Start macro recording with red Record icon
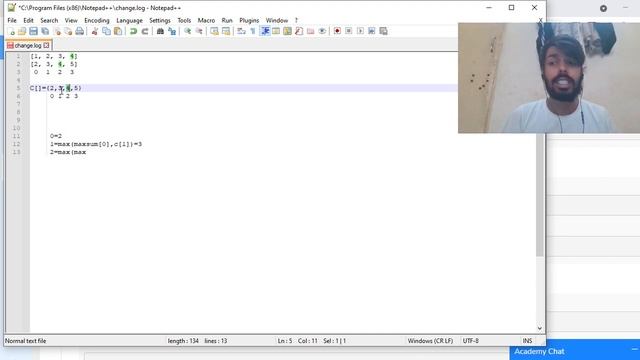Screen dimensions: 640x360 pos(337,31)
